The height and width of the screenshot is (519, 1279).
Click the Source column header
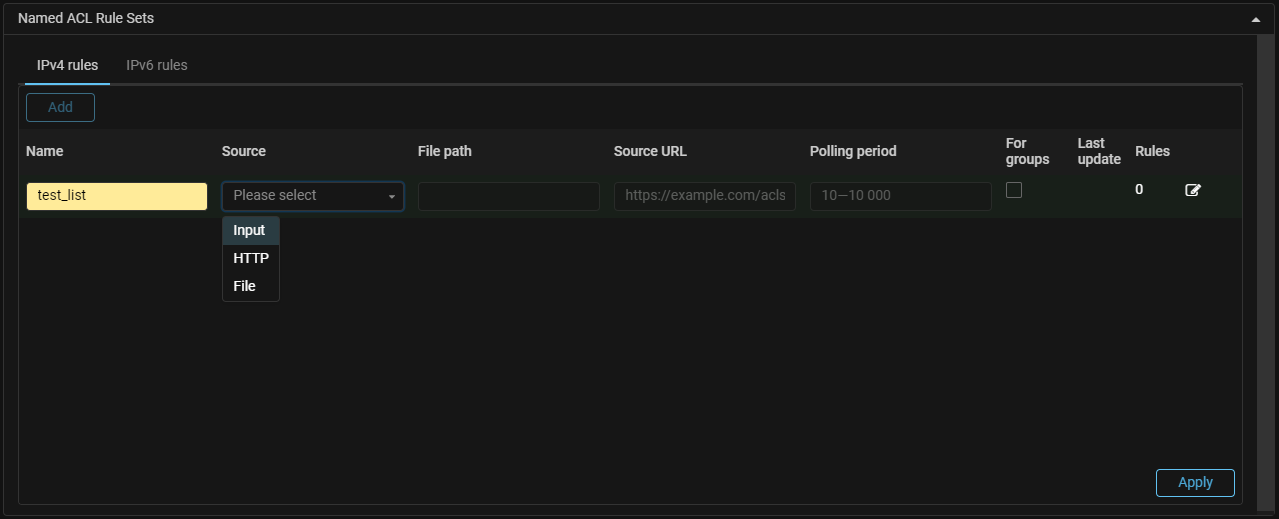pos(244,151)
